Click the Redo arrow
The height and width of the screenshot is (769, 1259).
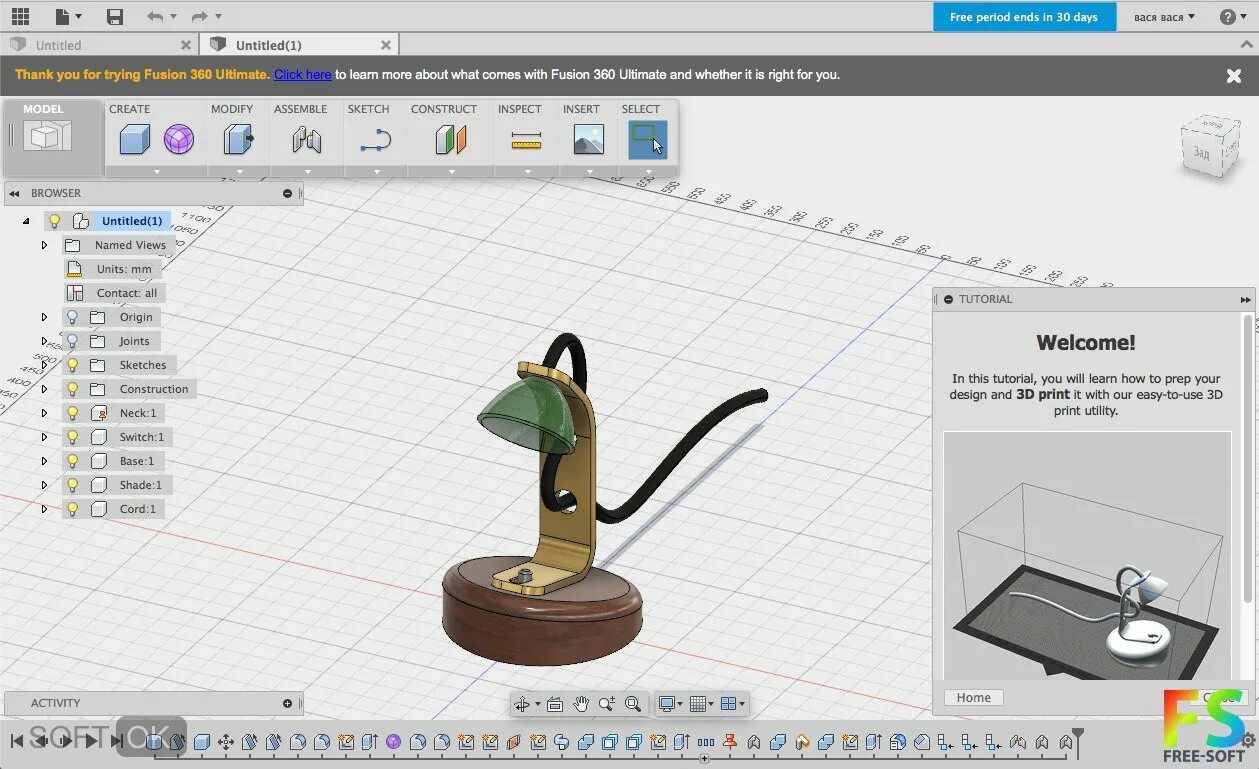pos(199,16)
